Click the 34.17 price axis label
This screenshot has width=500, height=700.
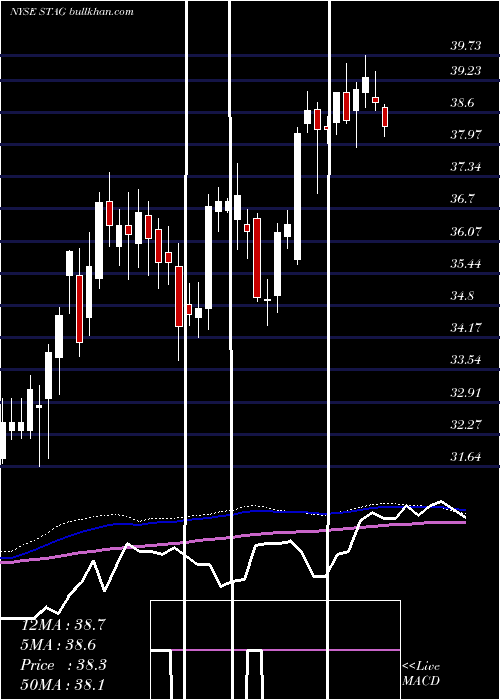(x=466, y=328)
